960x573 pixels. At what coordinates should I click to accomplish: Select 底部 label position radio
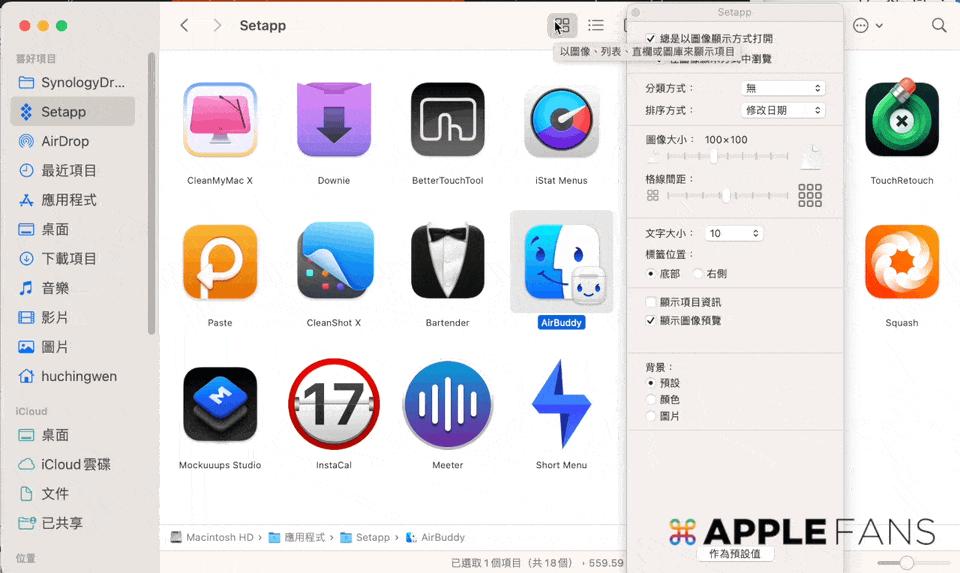pyautogui.click(x=650, y=274)
